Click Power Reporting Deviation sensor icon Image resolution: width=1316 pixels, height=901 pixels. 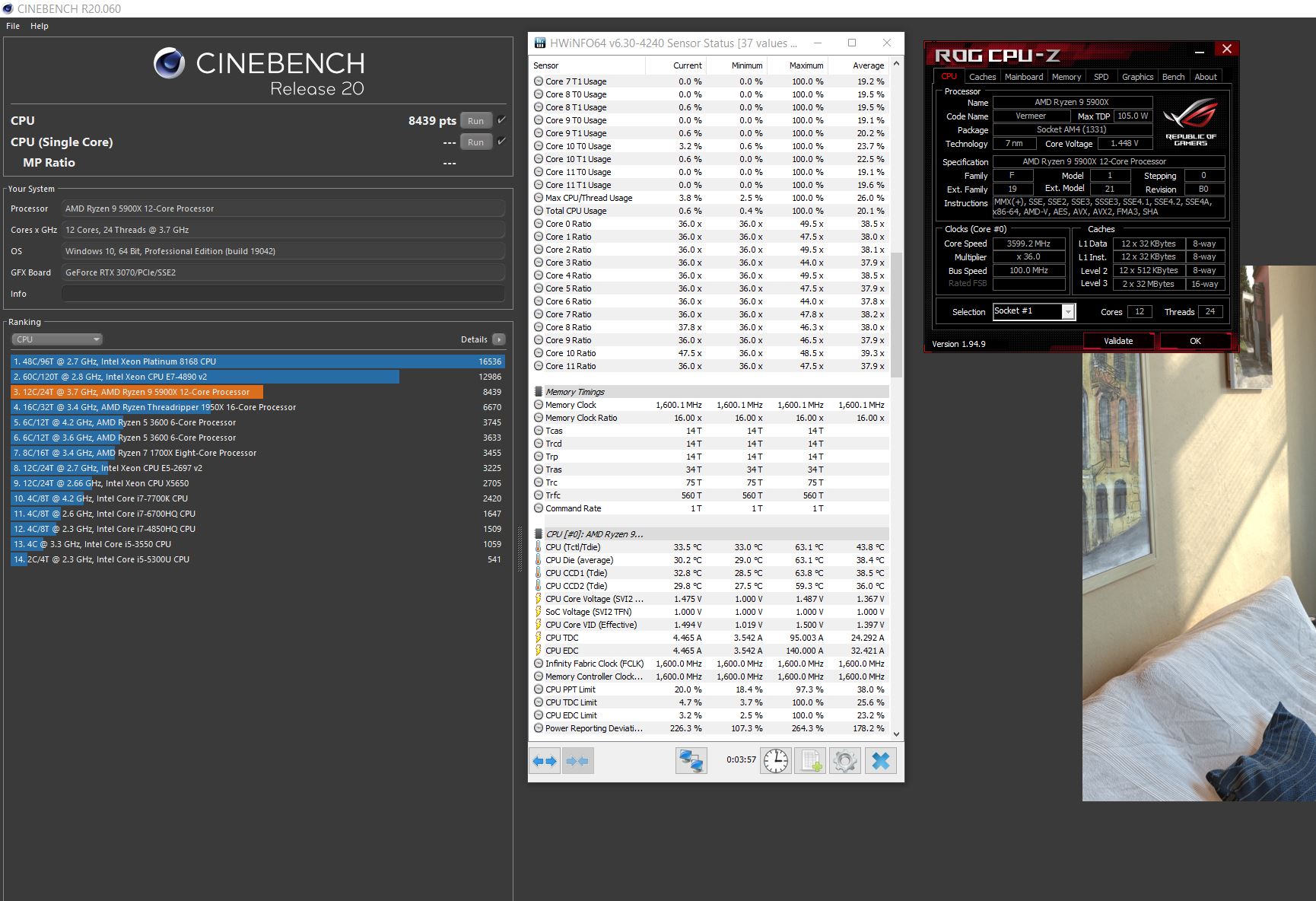[x=539, y=728]
